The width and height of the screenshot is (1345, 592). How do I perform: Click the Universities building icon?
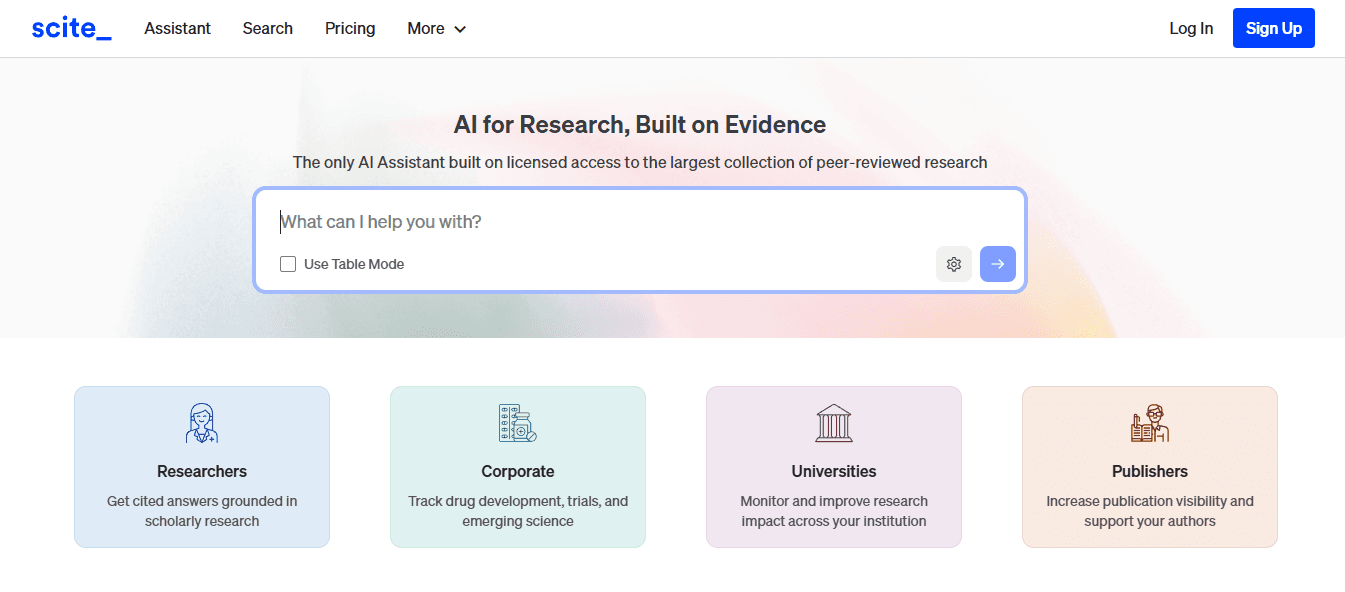834,423
